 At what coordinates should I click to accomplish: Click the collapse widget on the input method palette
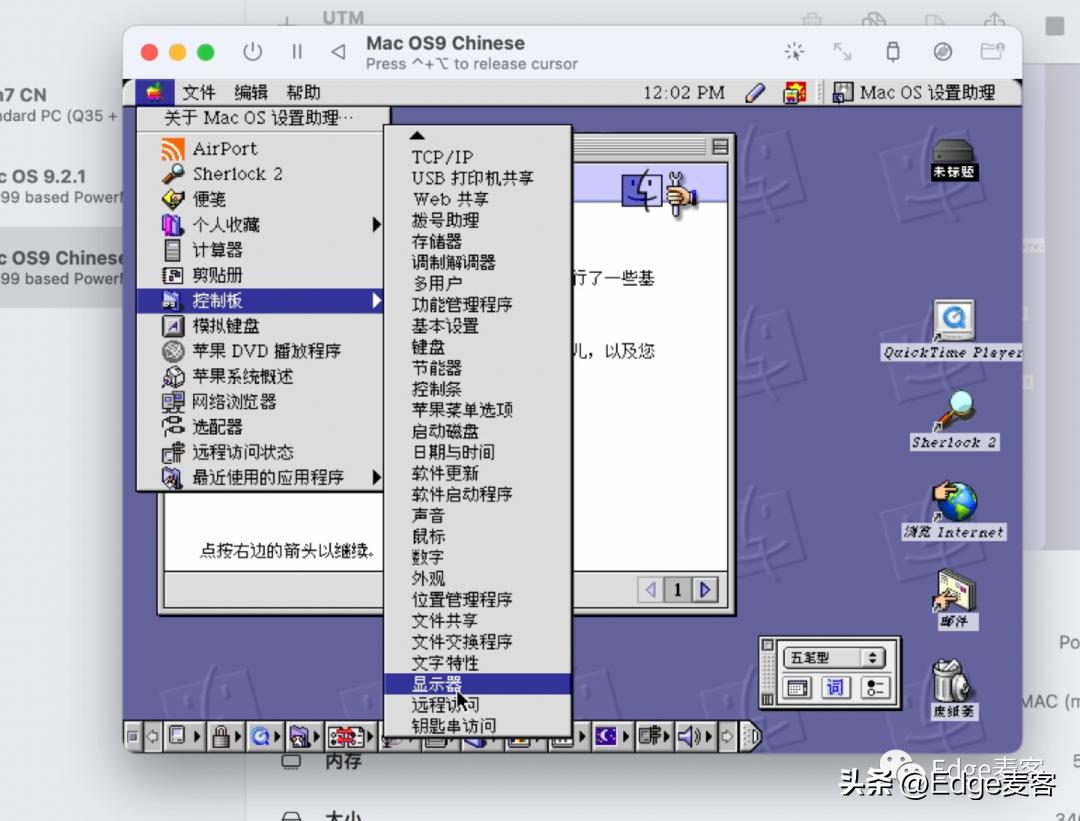click(768, 644)
